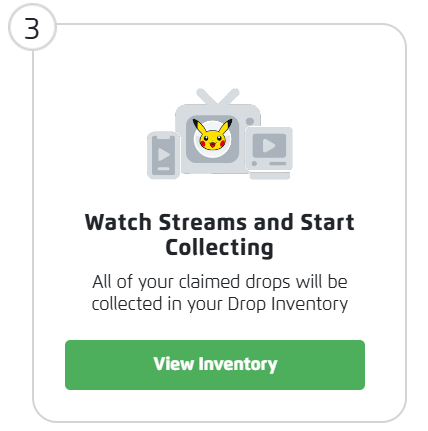Click the word Collecting in the heading
This screenshot has width=428, height=431.
click(x=219, y=248)
